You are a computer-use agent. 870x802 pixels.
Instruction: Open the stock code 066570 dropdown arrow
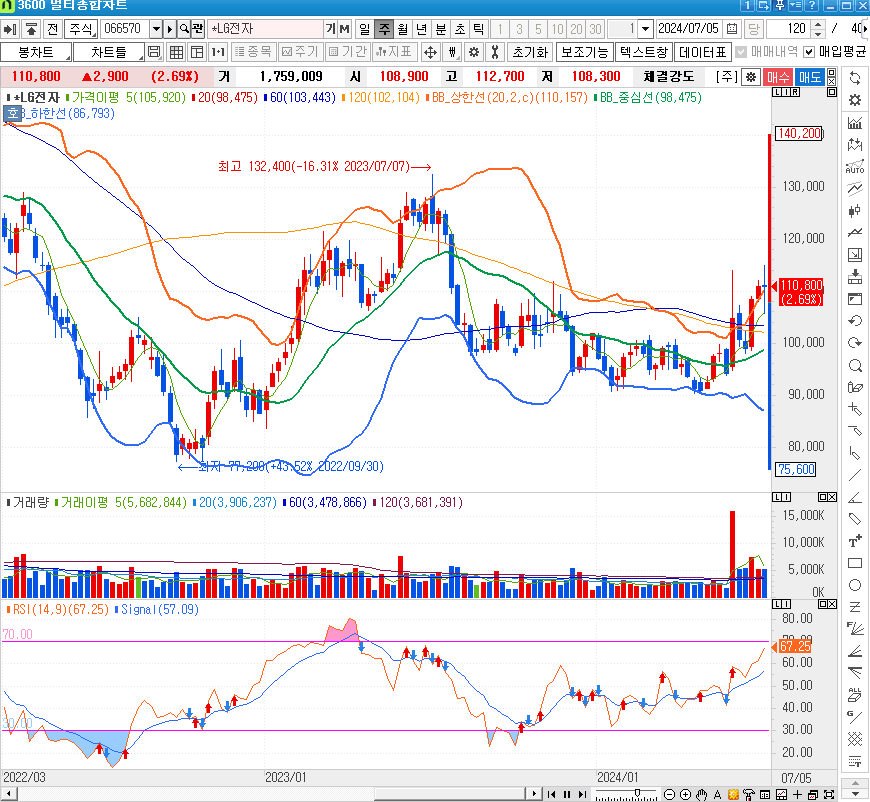pos(156,28)
